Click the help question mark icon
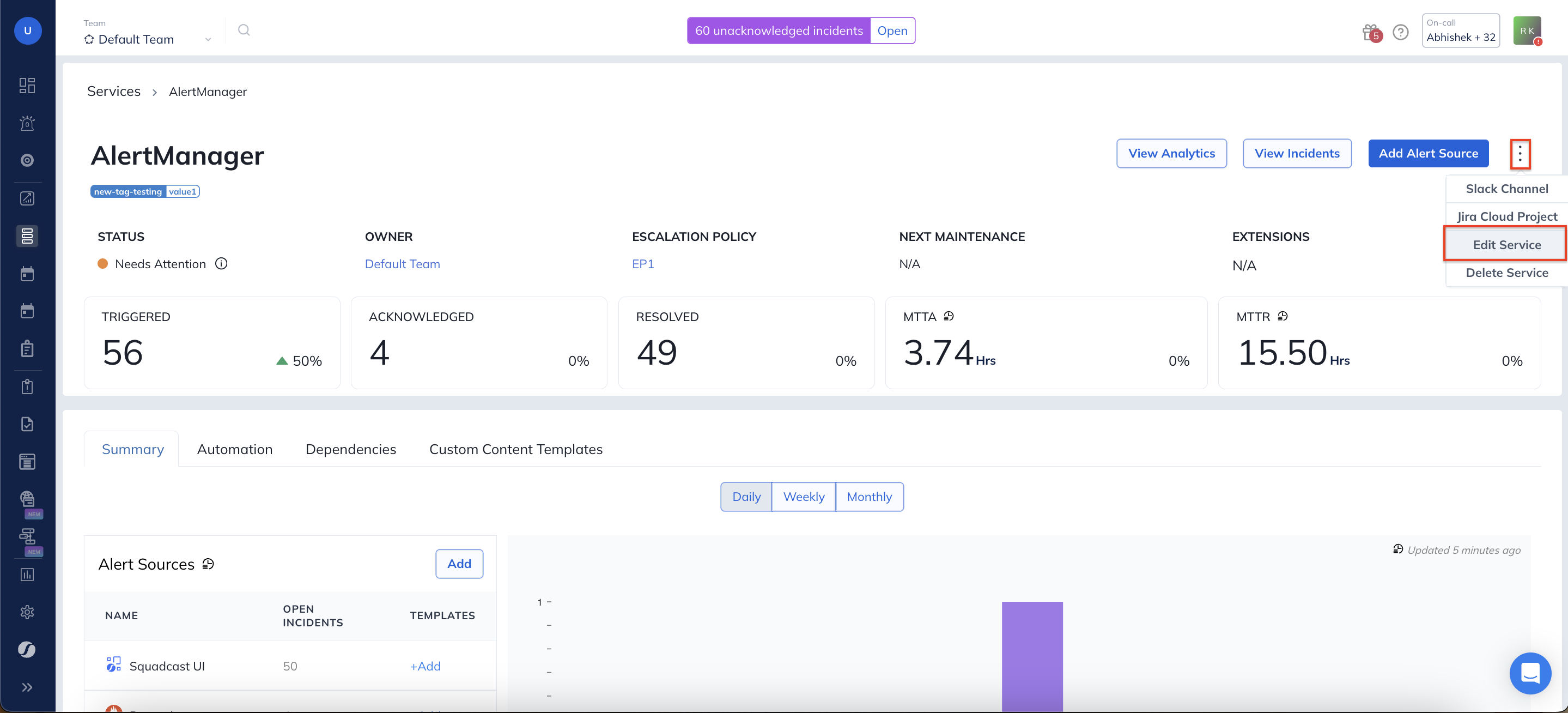Image resolution: width=1568 pixels, height=713 pixels. [1401, 32]
